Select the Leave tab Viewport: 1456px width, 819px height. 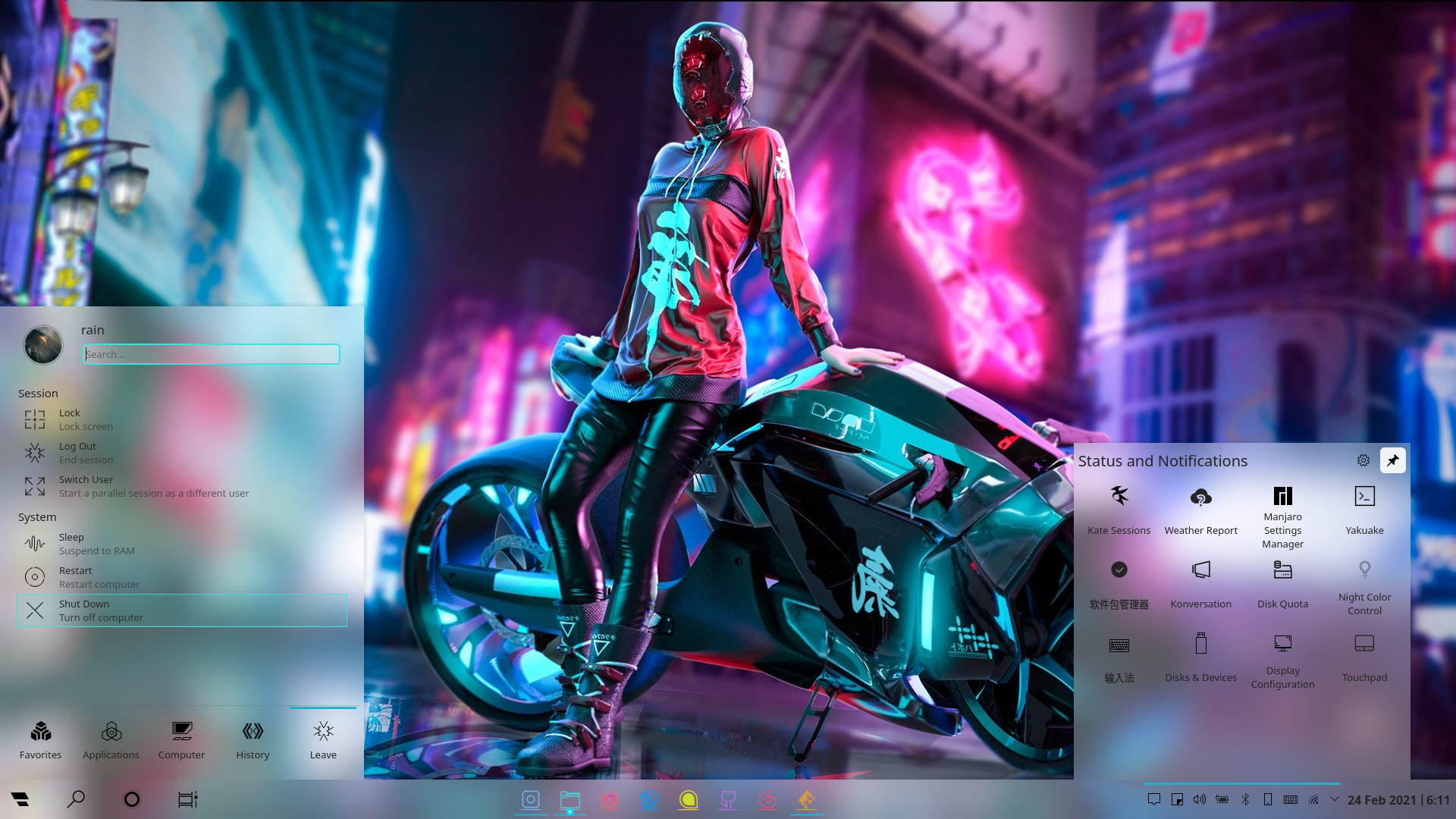click(x=323, y=740)
